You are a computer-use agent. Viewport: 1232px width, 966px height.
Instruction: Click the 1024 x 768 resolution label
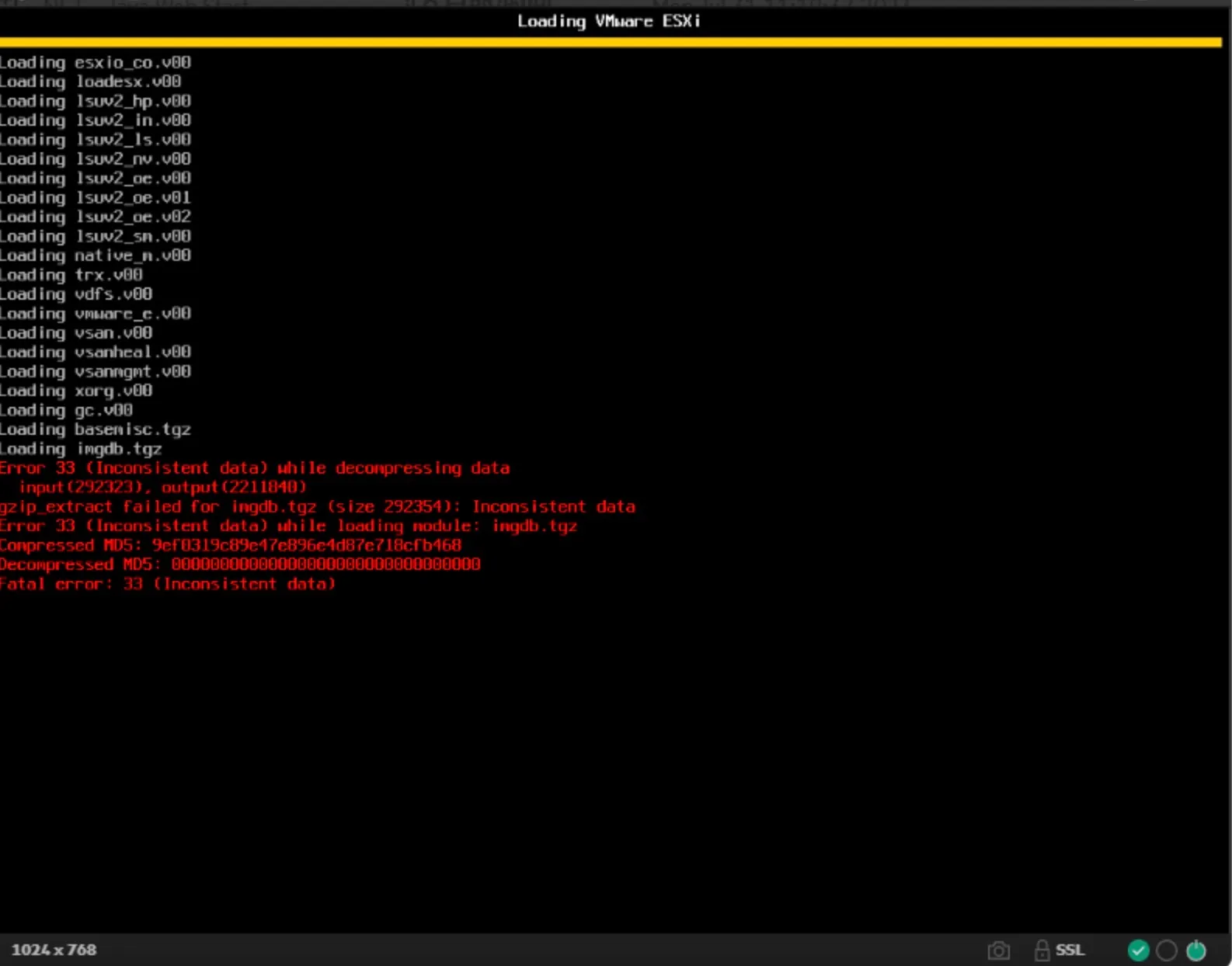(x=54, y=950)
